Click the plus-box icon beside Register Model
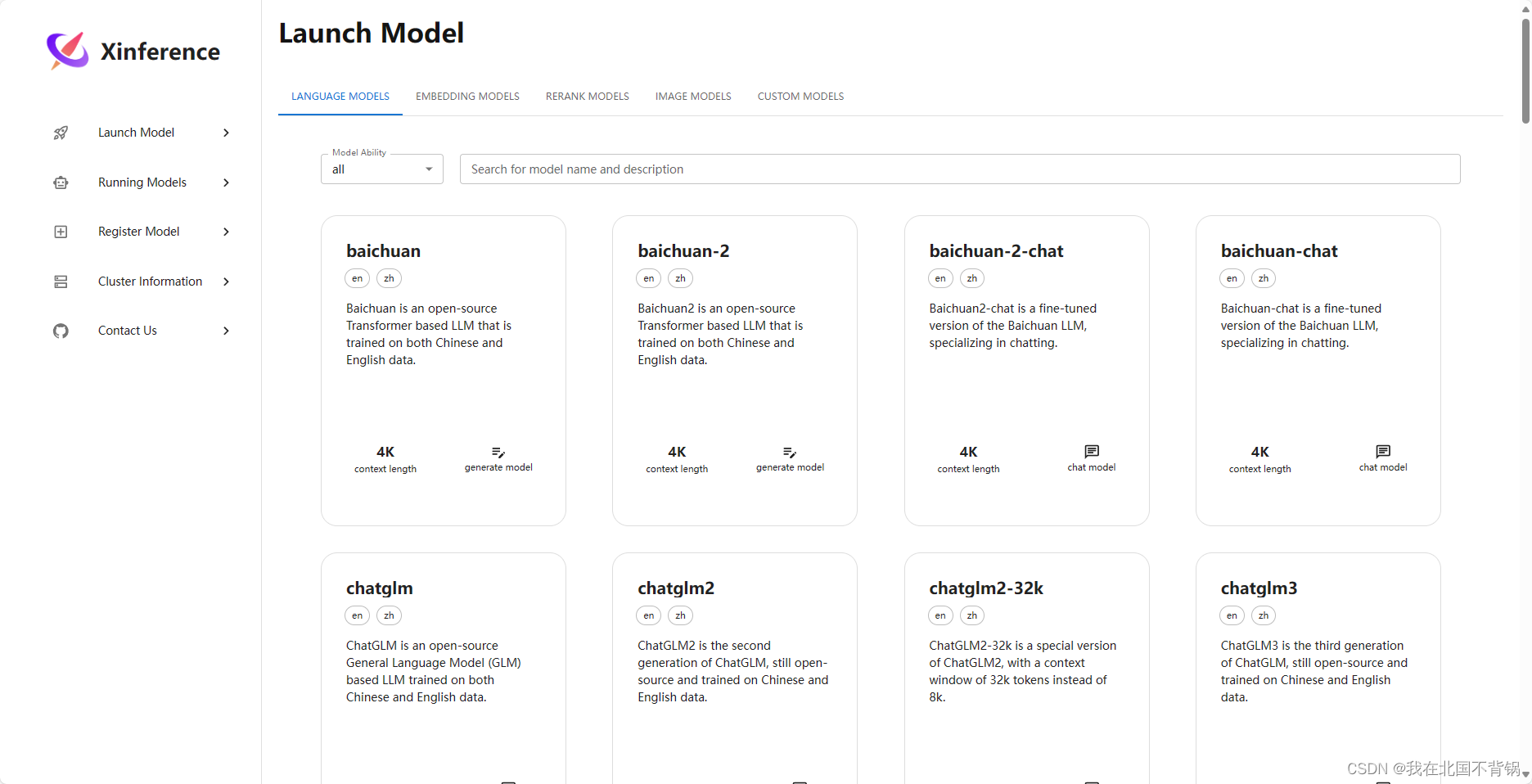Viewport: 1532px width, 784px height. coord(61,232)
